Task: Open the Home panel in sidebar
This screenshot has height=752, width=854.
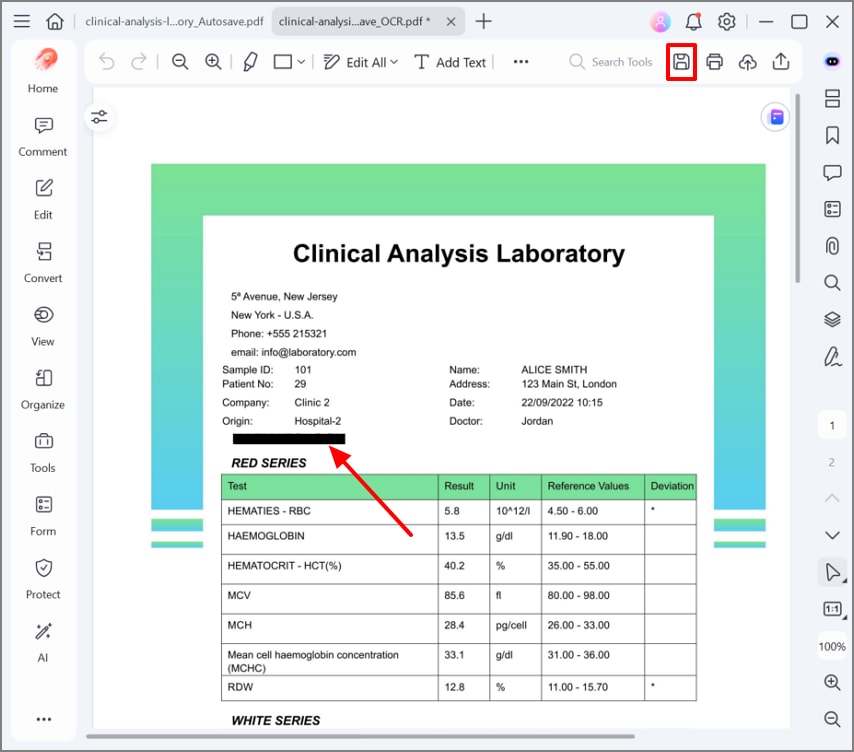Action: coord(43,71)
